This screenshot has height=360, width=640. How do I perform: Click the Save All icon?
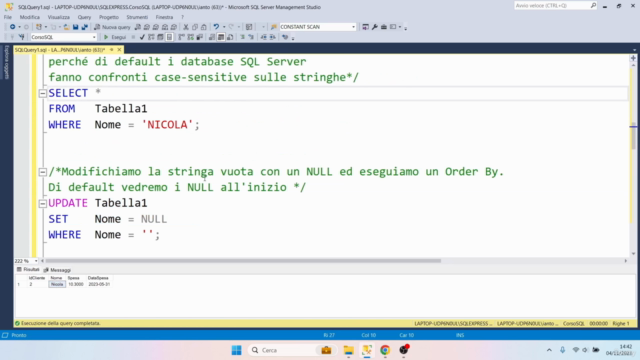click(84, 27)
